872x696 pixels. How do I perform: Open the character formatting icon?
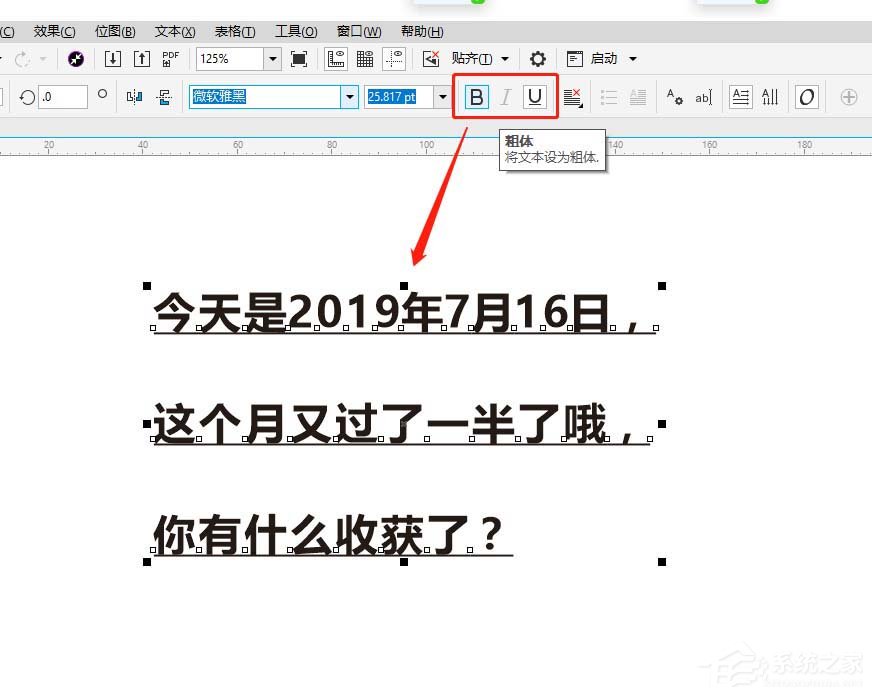click(x=674, y=97)
